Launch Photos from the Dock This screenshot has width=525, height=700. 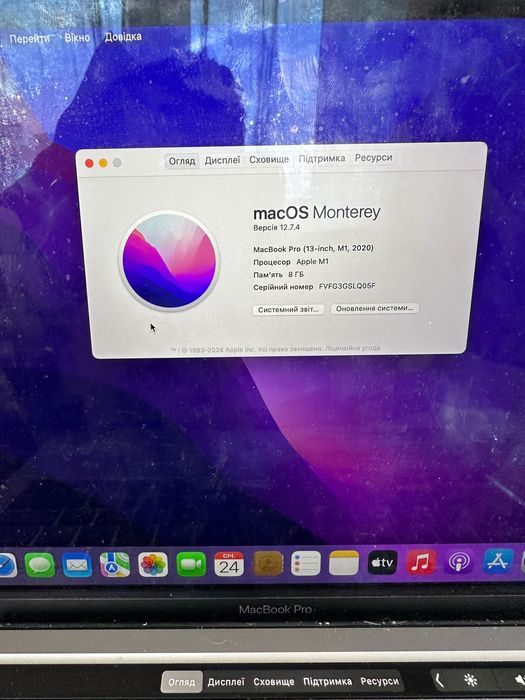[153, 564]
